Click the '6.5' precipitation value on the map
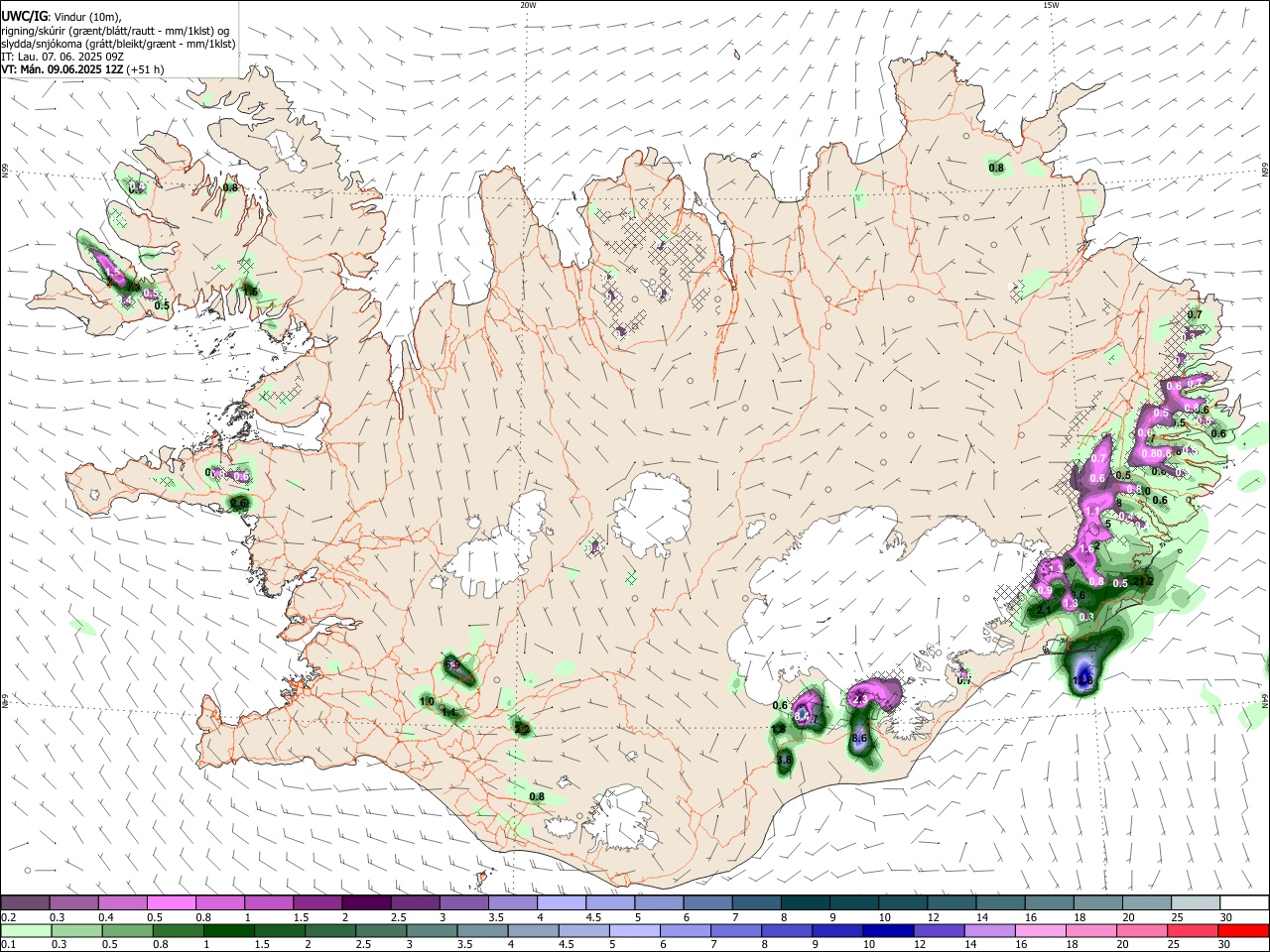1270x952 pixels. coord(452,665)
